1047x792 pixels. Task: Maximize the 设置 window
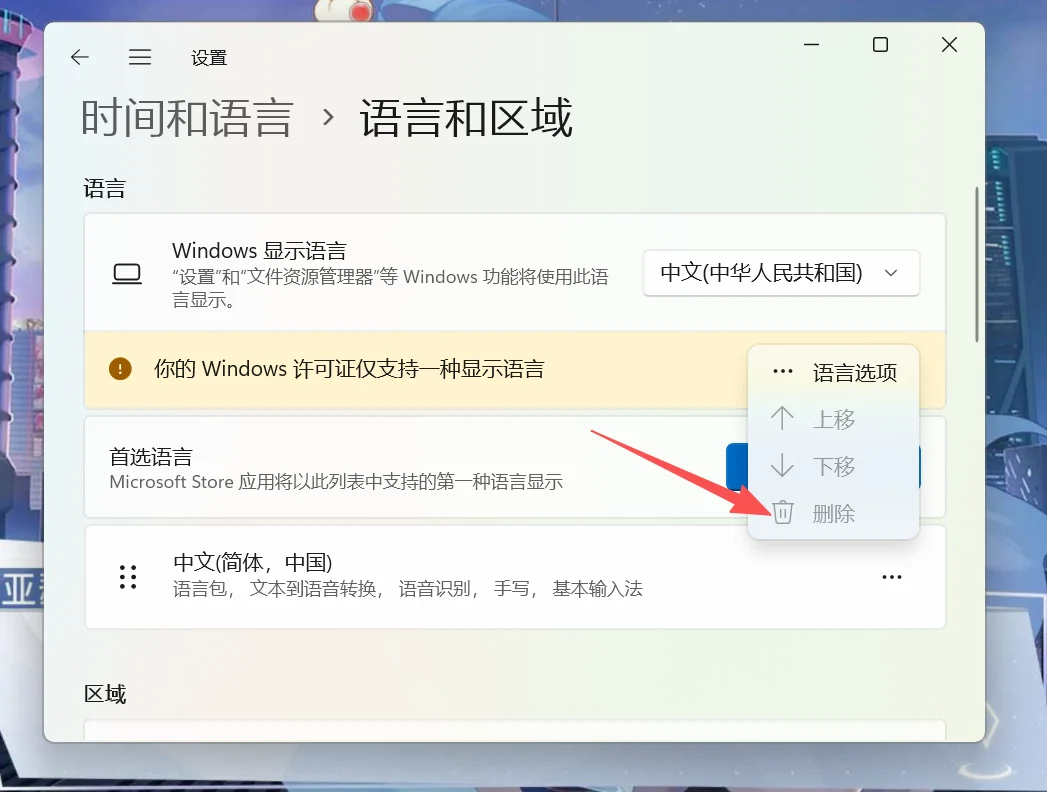point(880,45)
